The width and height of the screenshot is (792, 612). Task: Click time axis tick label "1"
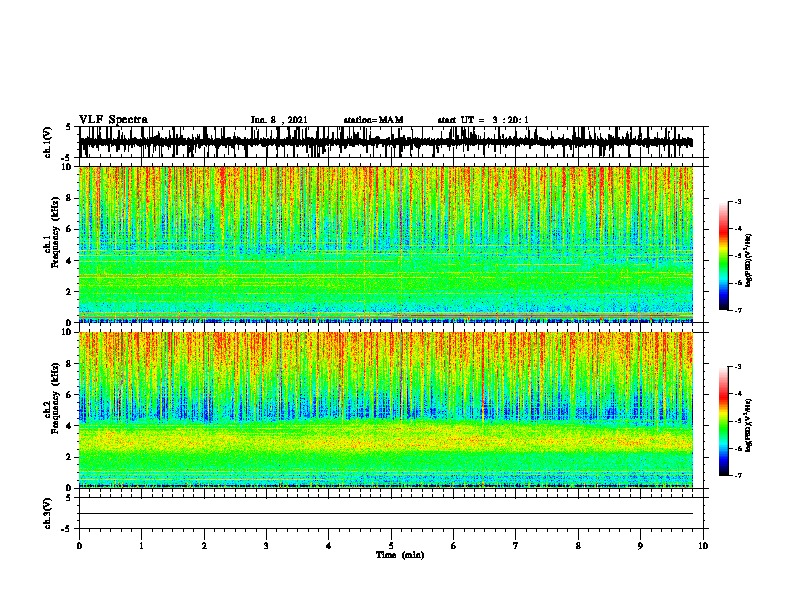coord(141,546)
